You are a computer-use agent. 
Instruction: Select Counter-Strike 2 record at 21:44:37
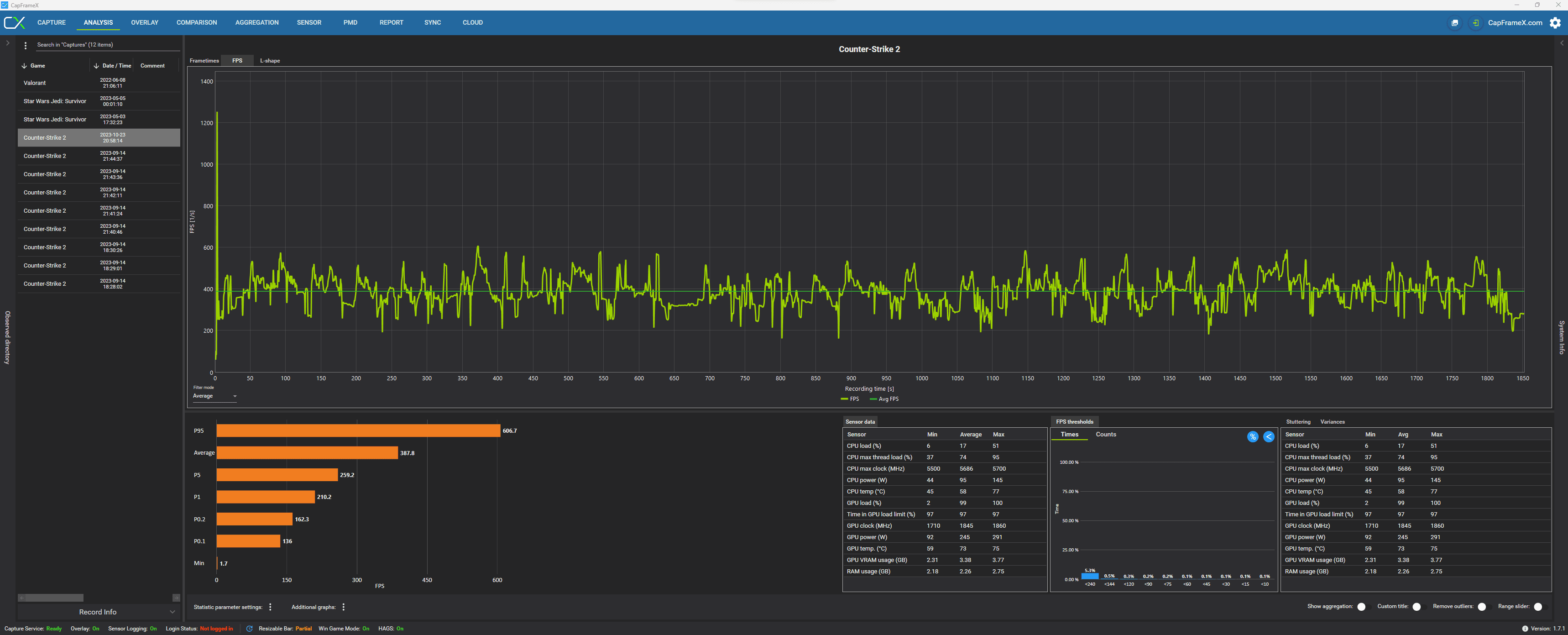tap(99, 156)
